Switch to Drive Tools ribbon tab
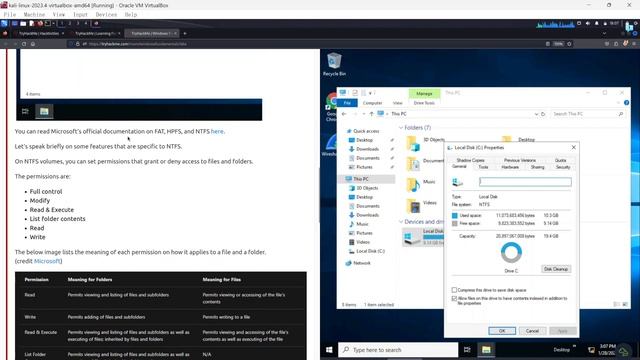Screen dimensions: 640x360 424,103
